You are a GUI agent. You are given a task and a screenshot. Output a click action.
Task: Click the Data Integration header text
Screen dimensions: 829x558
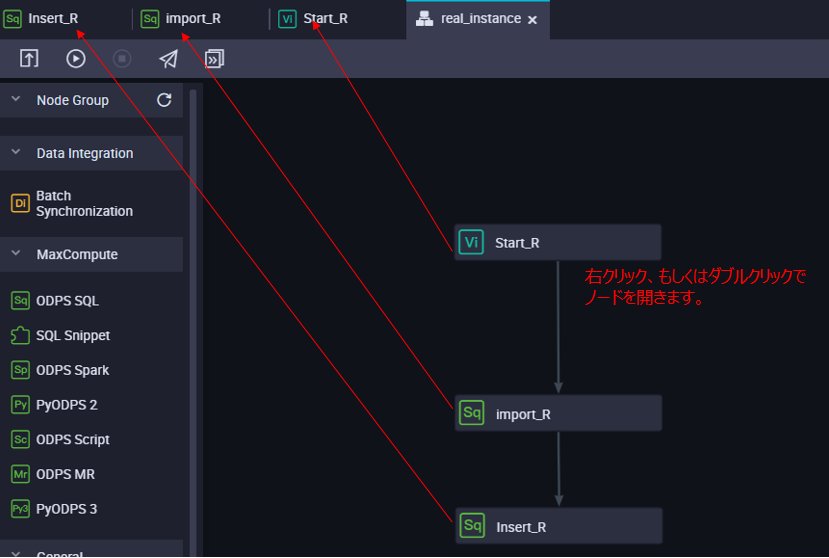coord(85,153)
